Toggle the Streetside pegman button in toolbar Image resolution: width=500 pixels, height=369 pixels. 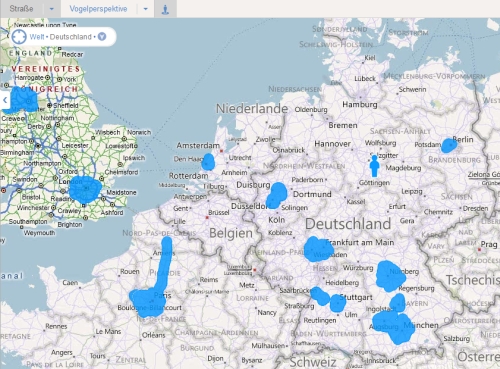point(165,9)
